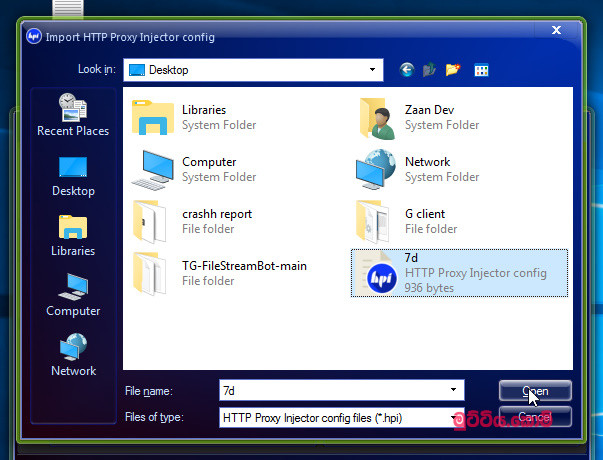Click the '936 bytes' file size text
The image size is (603, 460).
[429, 288]
